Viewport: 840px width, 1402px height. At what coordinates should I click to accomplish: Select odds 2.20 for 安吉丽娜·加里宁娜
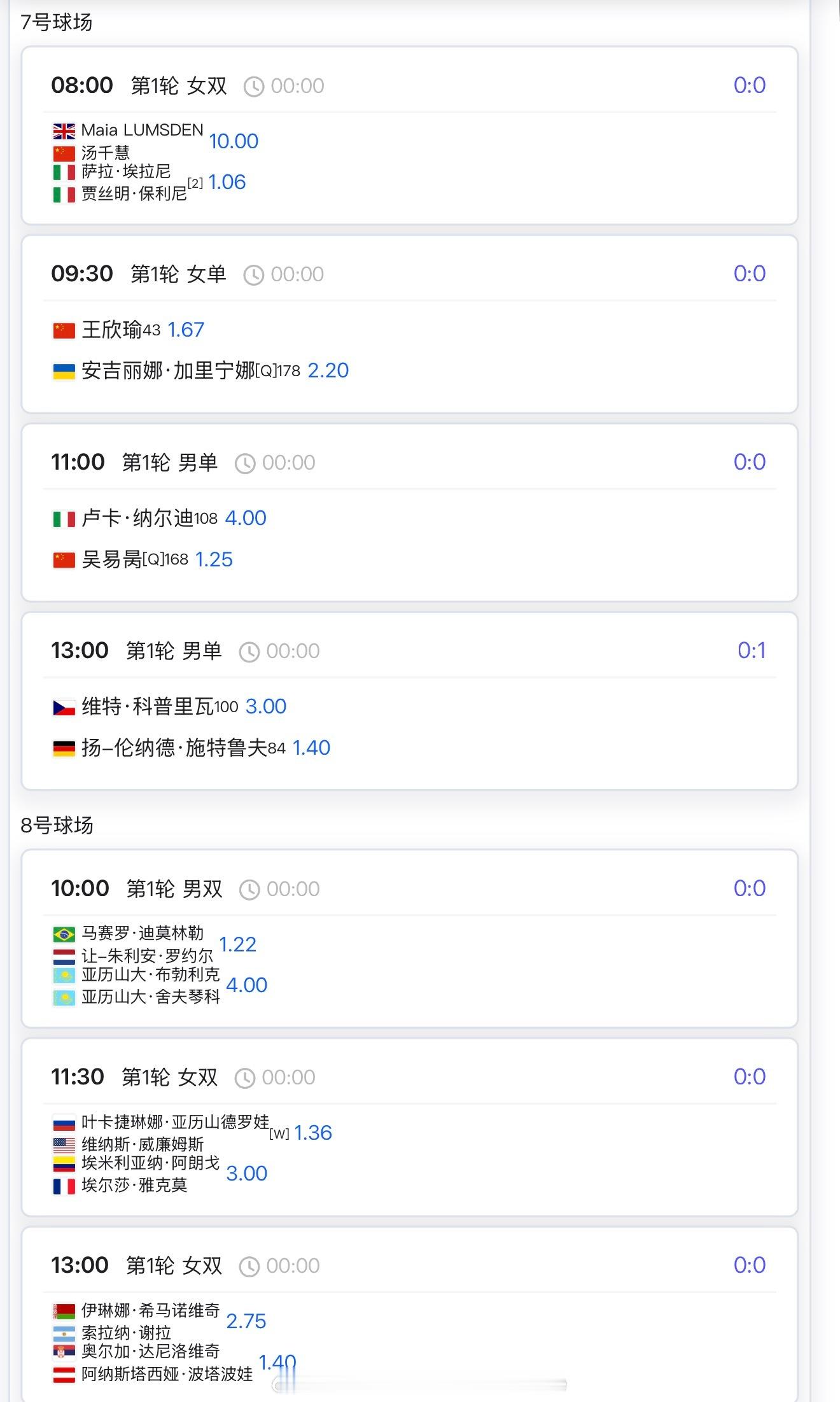point(328,370)
